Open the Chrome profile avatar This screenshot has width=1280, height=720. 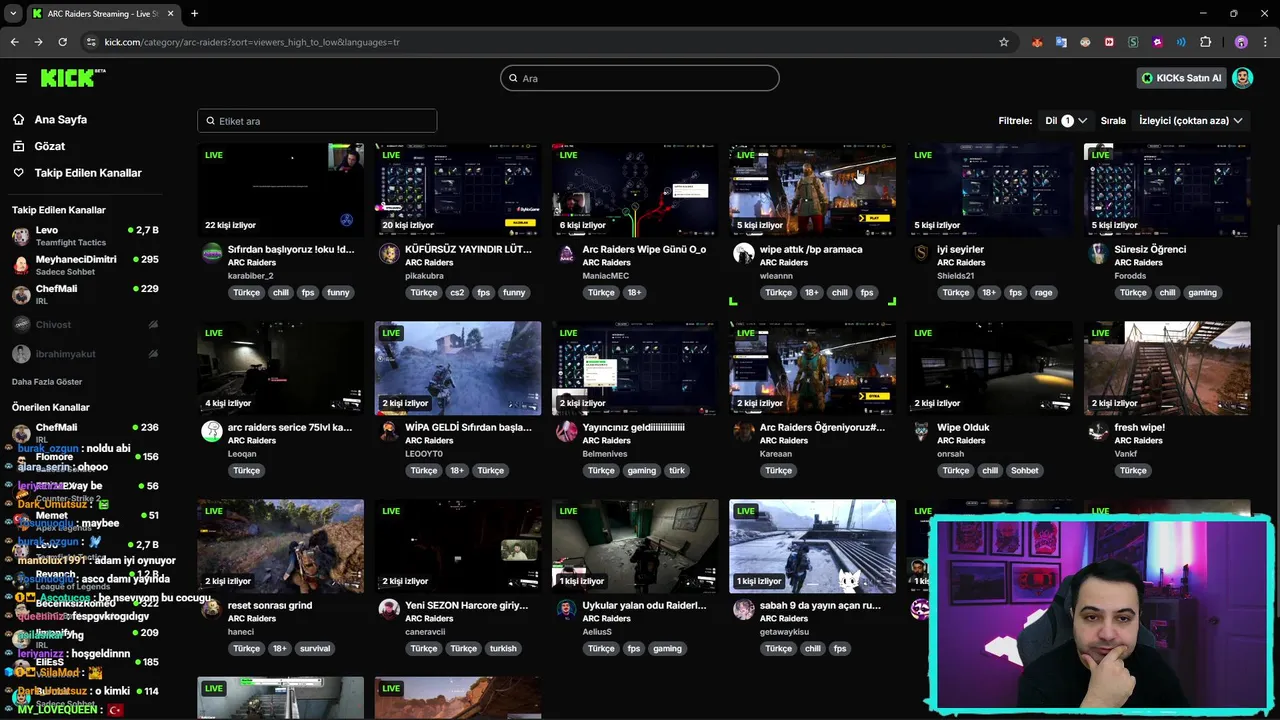1241,42
